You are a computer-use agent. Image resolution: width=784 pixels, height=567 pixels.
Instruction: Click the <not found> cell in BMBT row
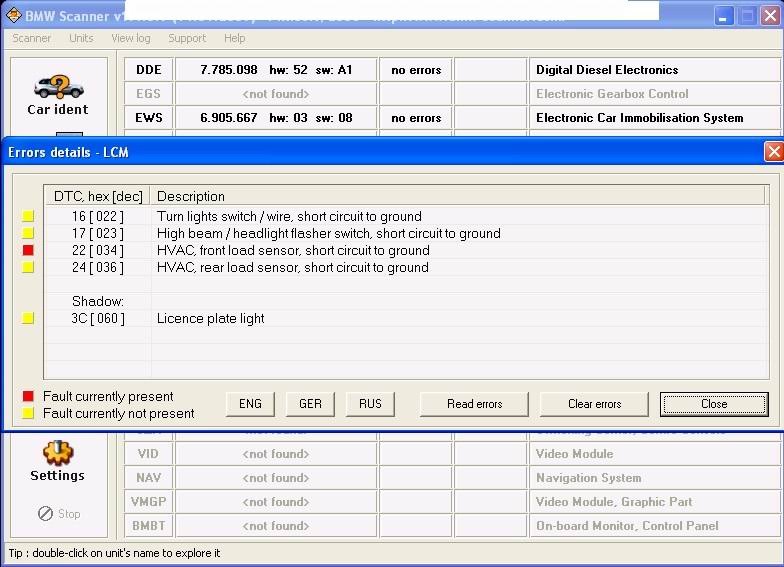point(276,526)
